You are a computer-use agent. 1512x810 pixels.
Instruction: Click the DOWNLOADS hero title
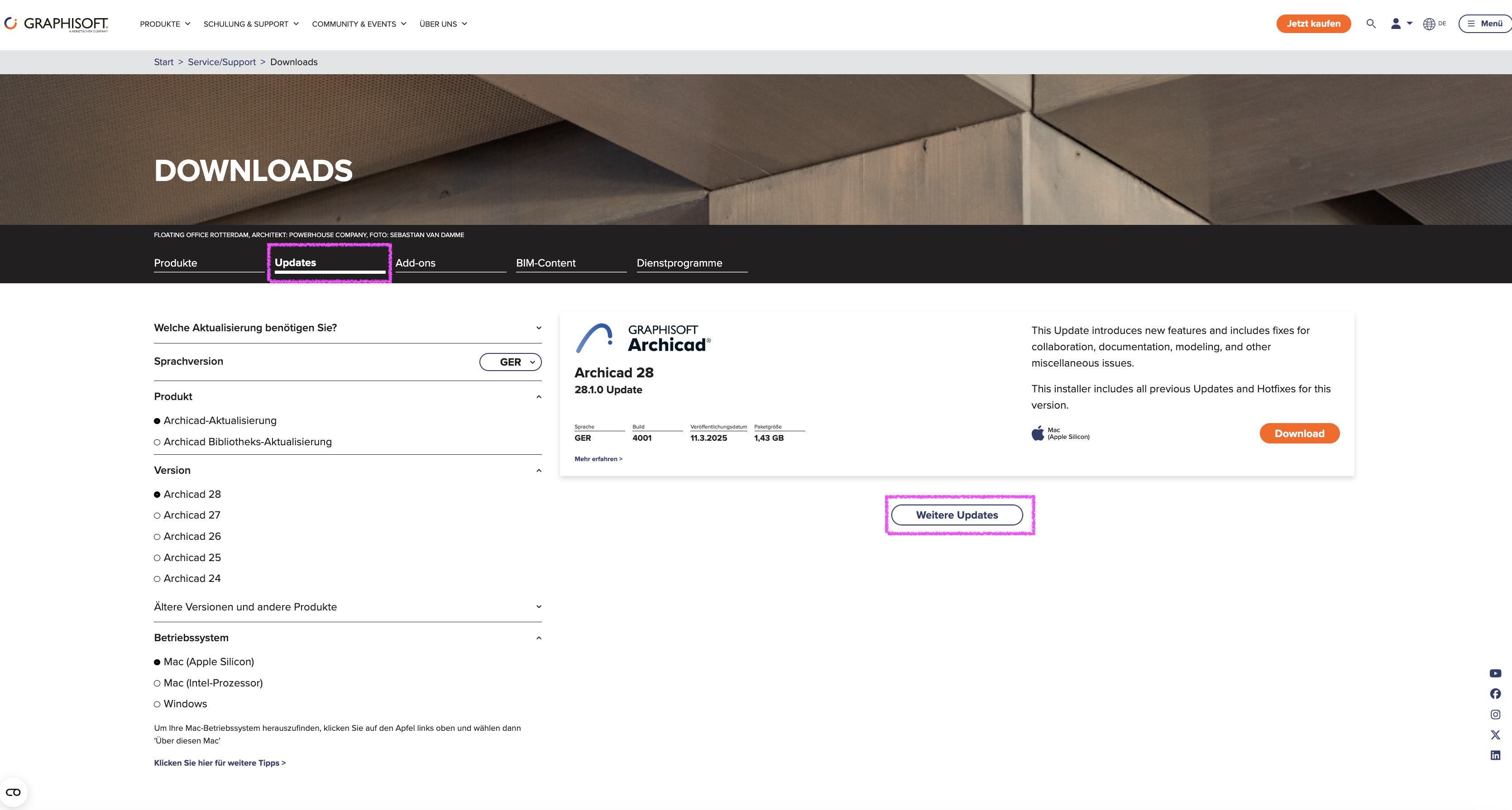tap(253, 171)
